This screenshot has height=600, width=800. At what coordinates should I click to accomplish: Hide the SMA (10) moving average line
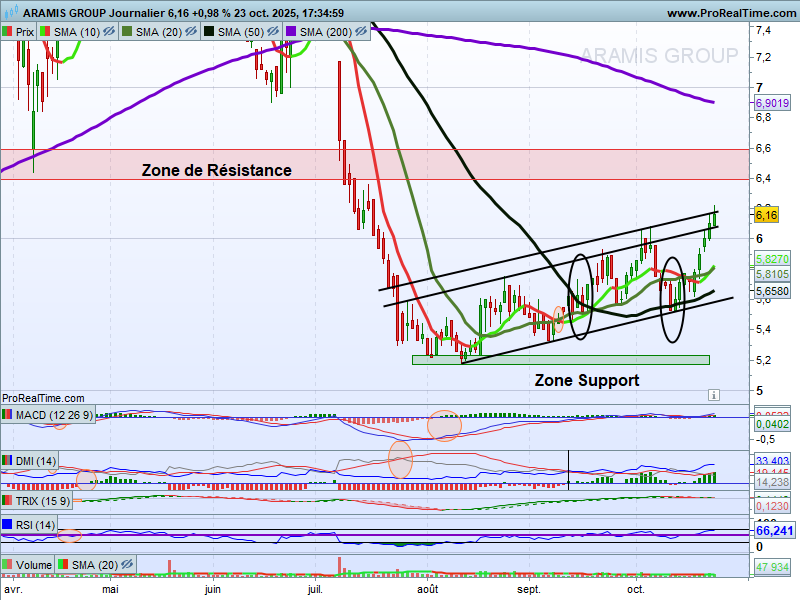click(x=109, y=32)
